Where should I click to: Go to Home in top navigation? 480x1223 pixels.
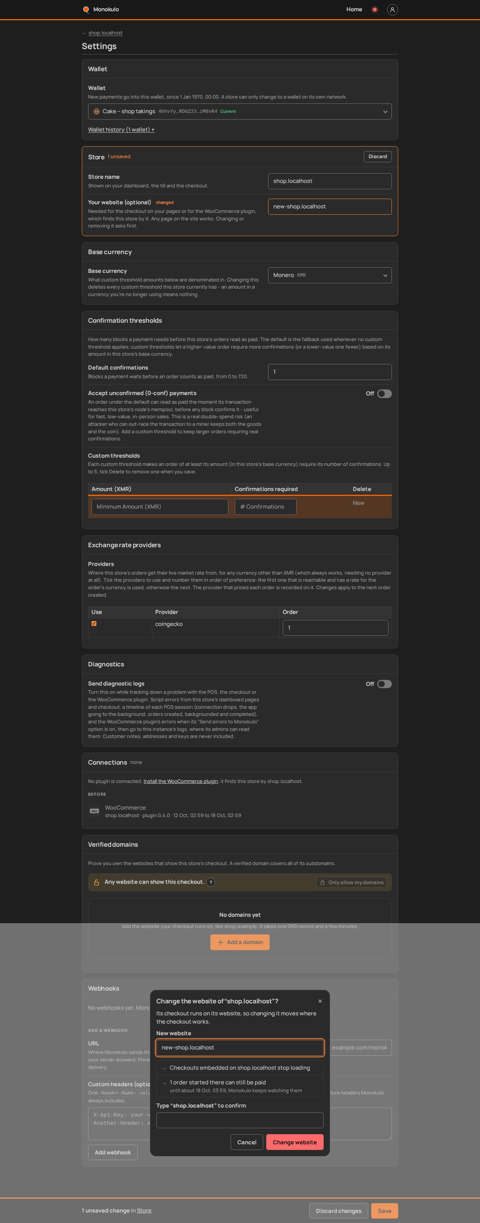click(354, 9)
